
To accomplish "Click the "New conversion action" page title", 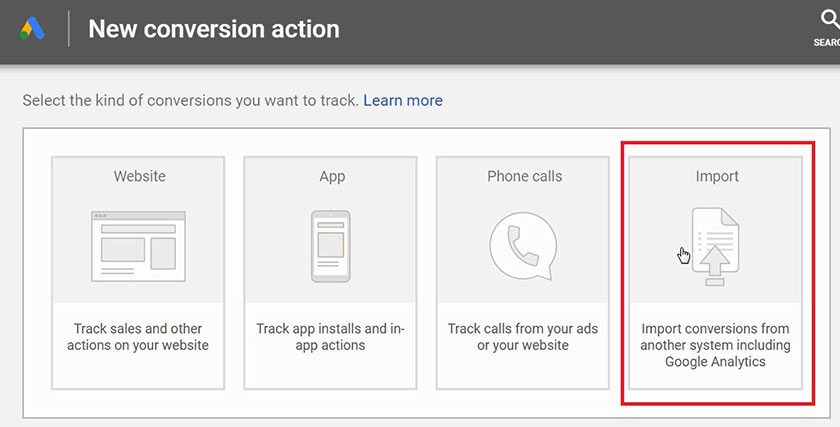I will tap(214, 29).
